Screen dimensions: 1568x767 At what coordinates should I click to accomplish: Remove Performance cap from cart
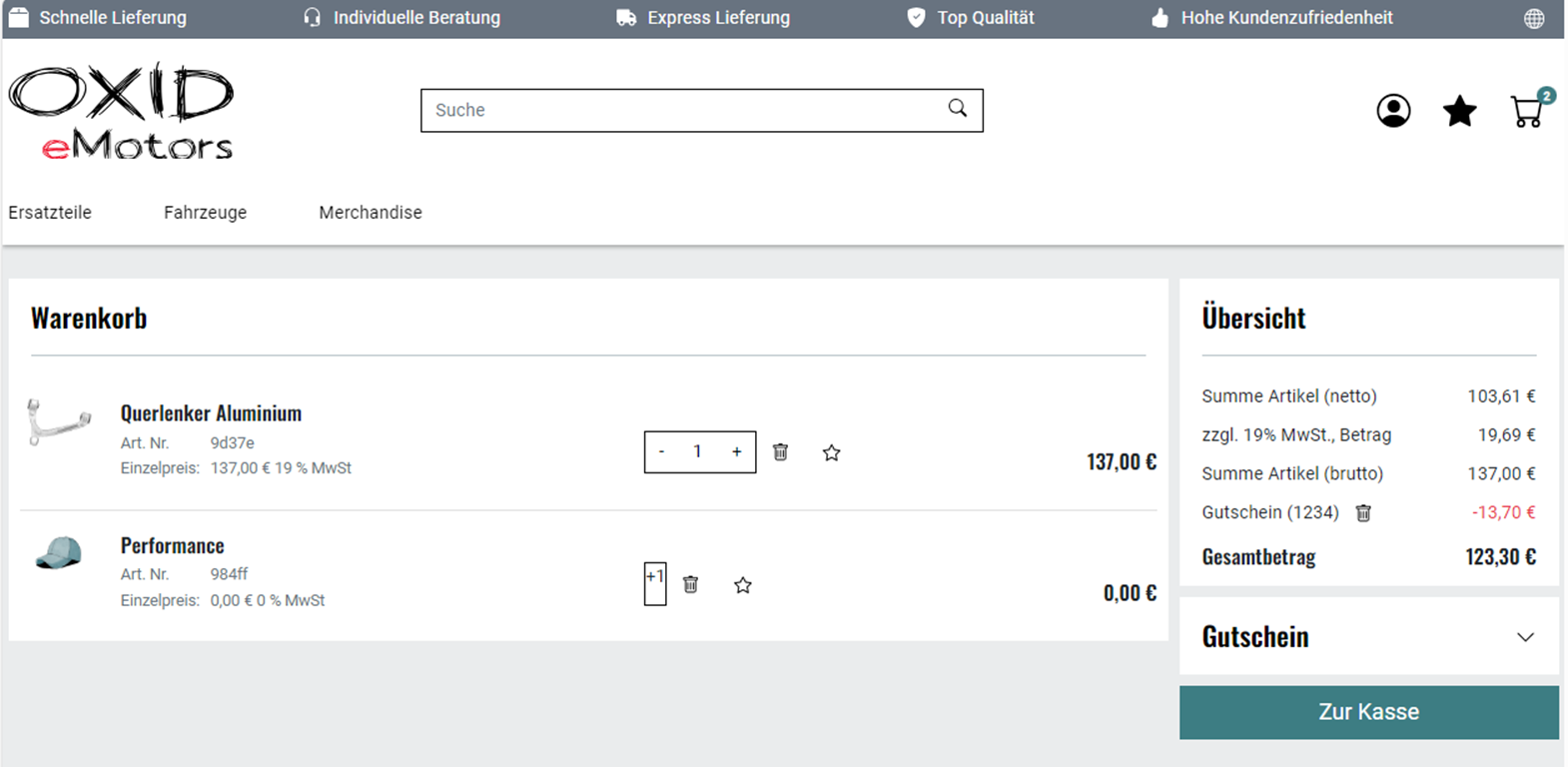[690, 584]
